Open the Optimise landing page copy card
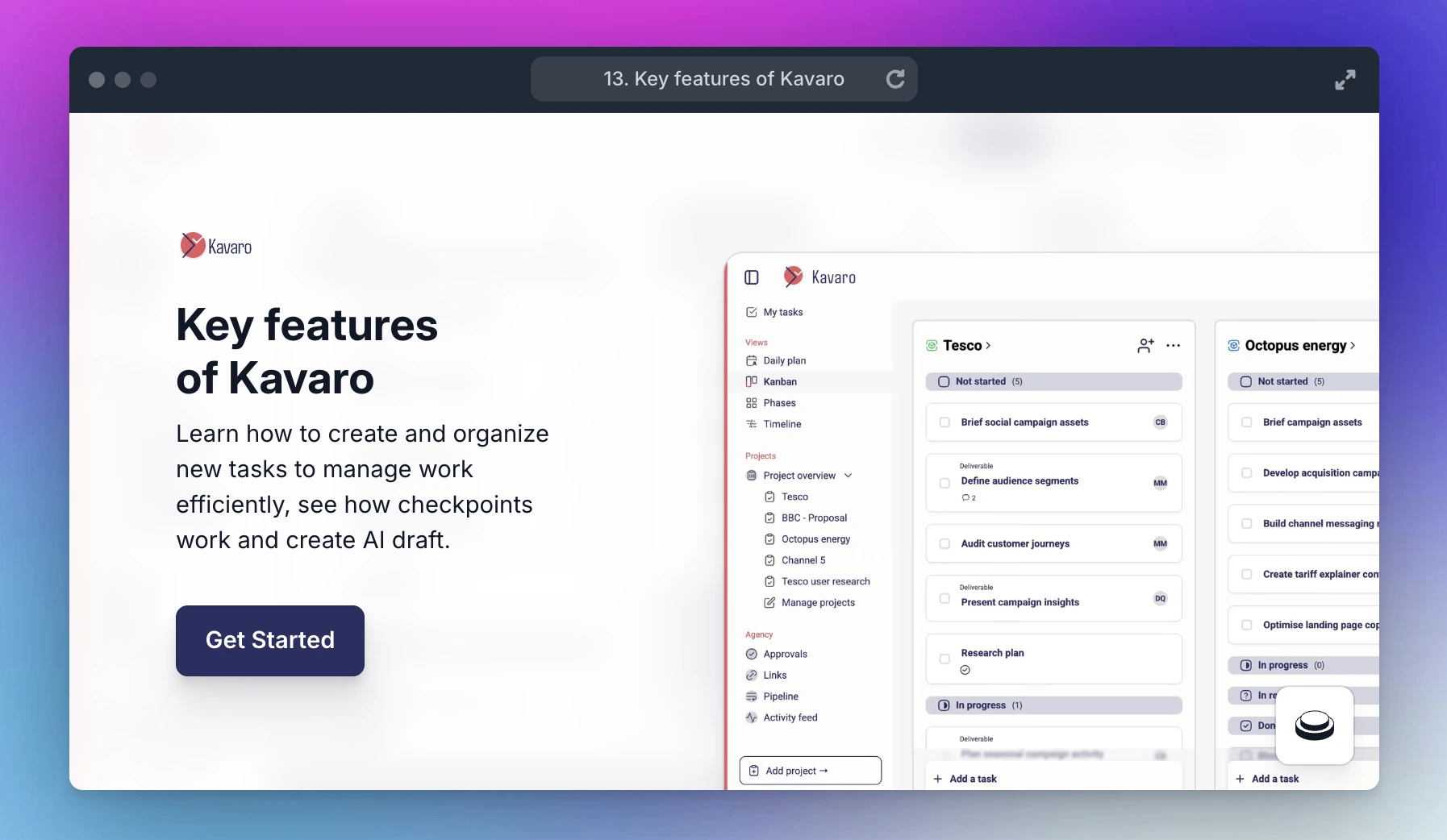The image size is (1447, 840). point(1303,625)
